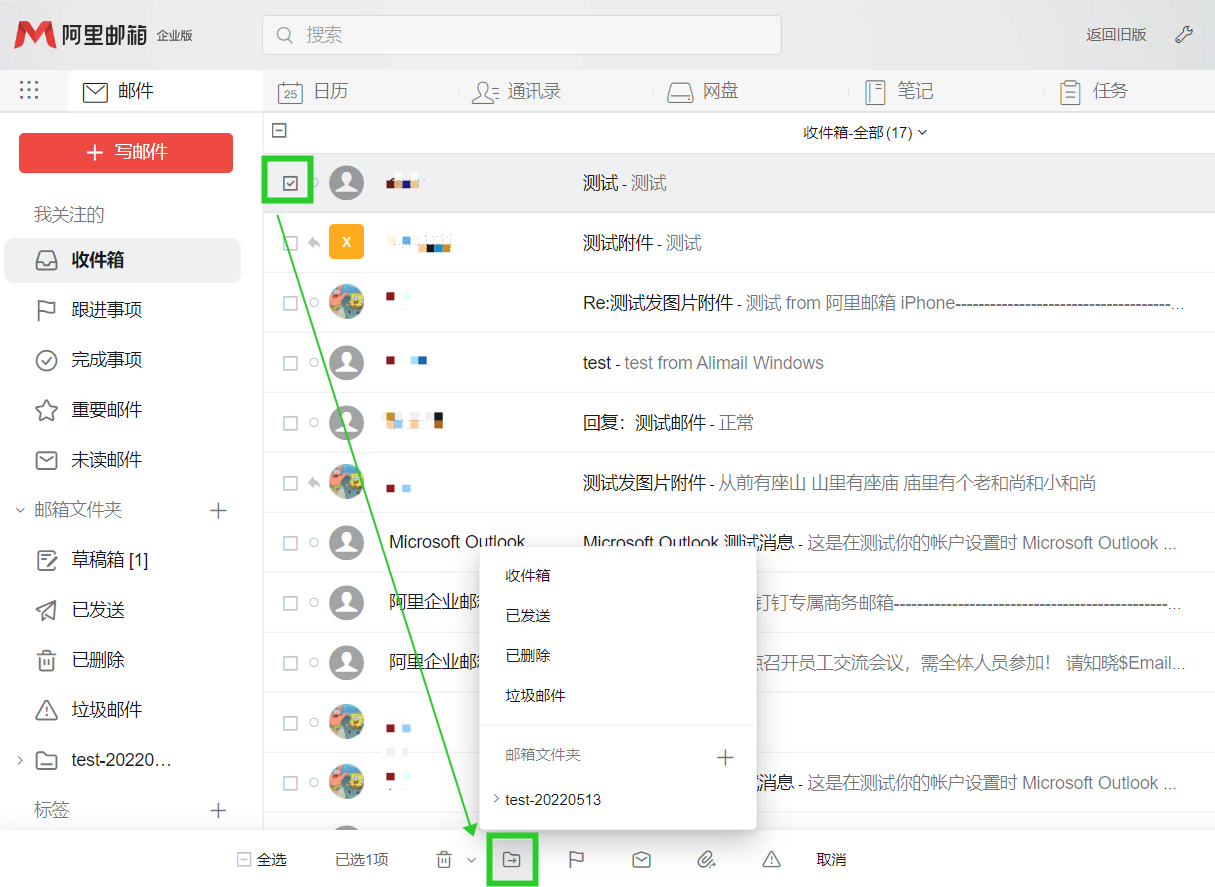The height and width of the screenshot is (887, 1215).
Task: Open the trash icon to delete selected mail
Action: pyautogui.click(x=443, y=858)
